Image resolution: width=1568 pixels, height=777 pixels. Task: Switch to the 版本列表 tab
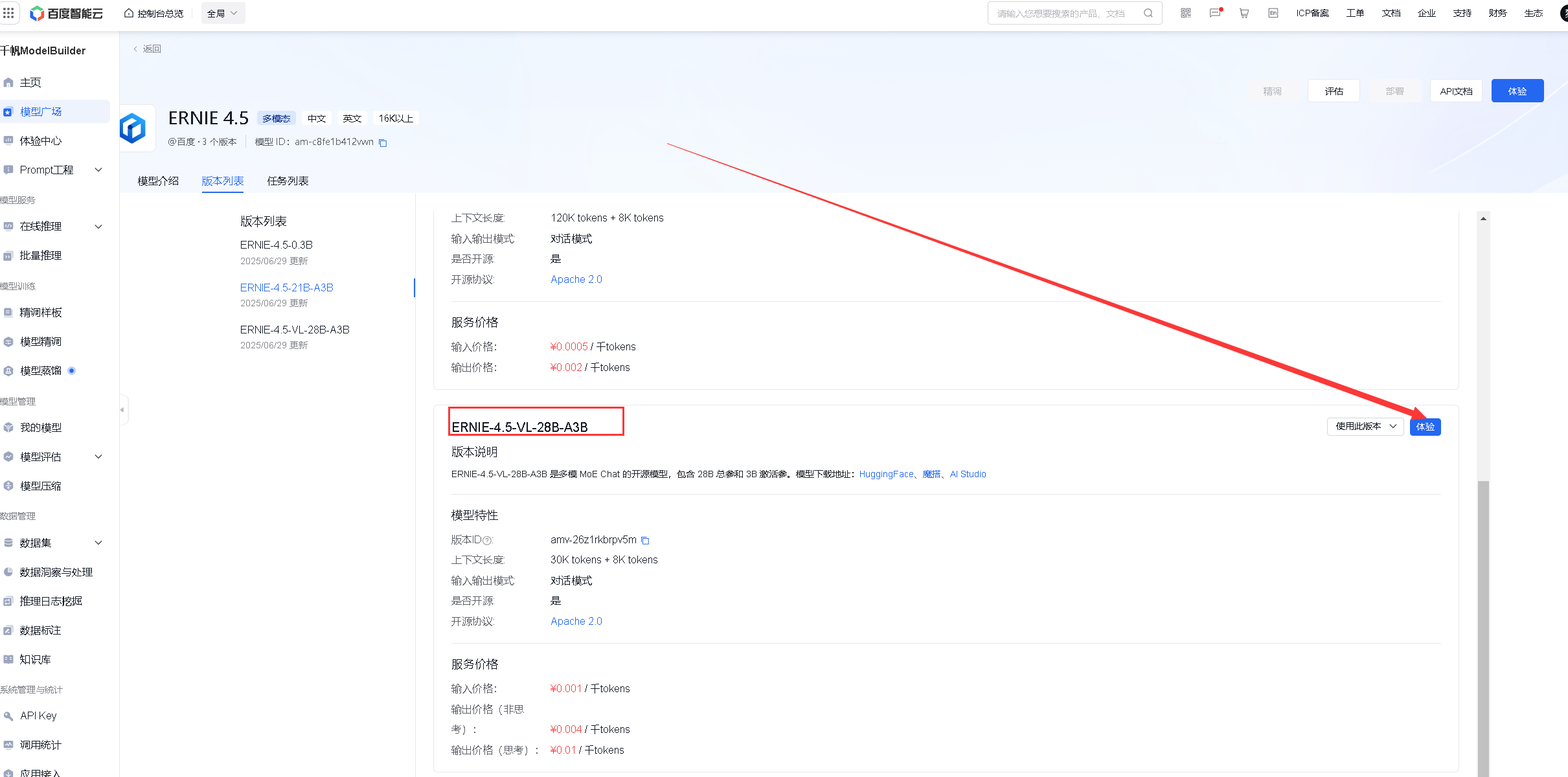click(x=223, y=181)
